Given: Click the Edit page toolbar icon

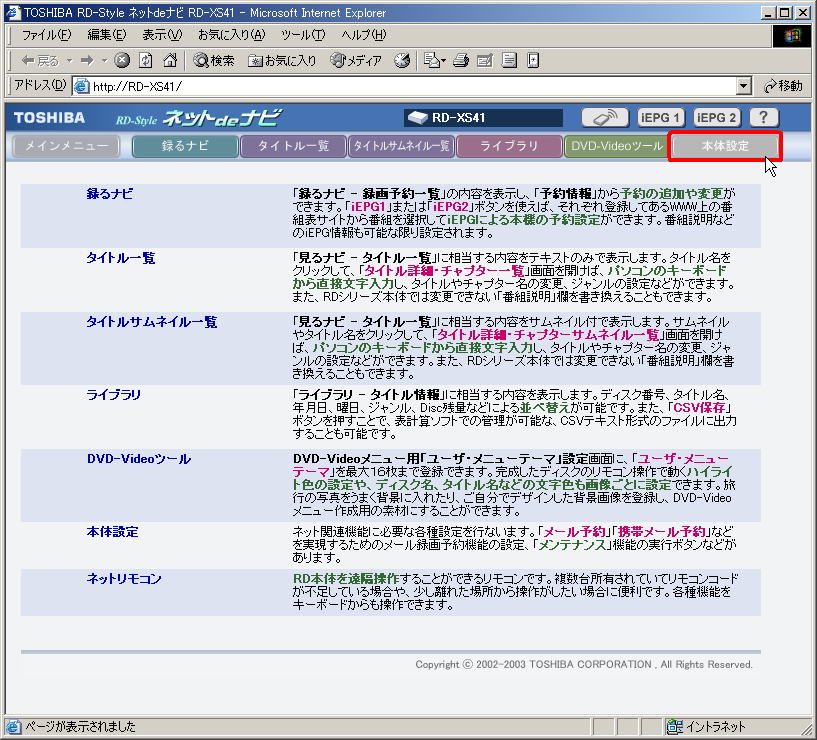Looking at the screenshot, I should tap(485, 61).
